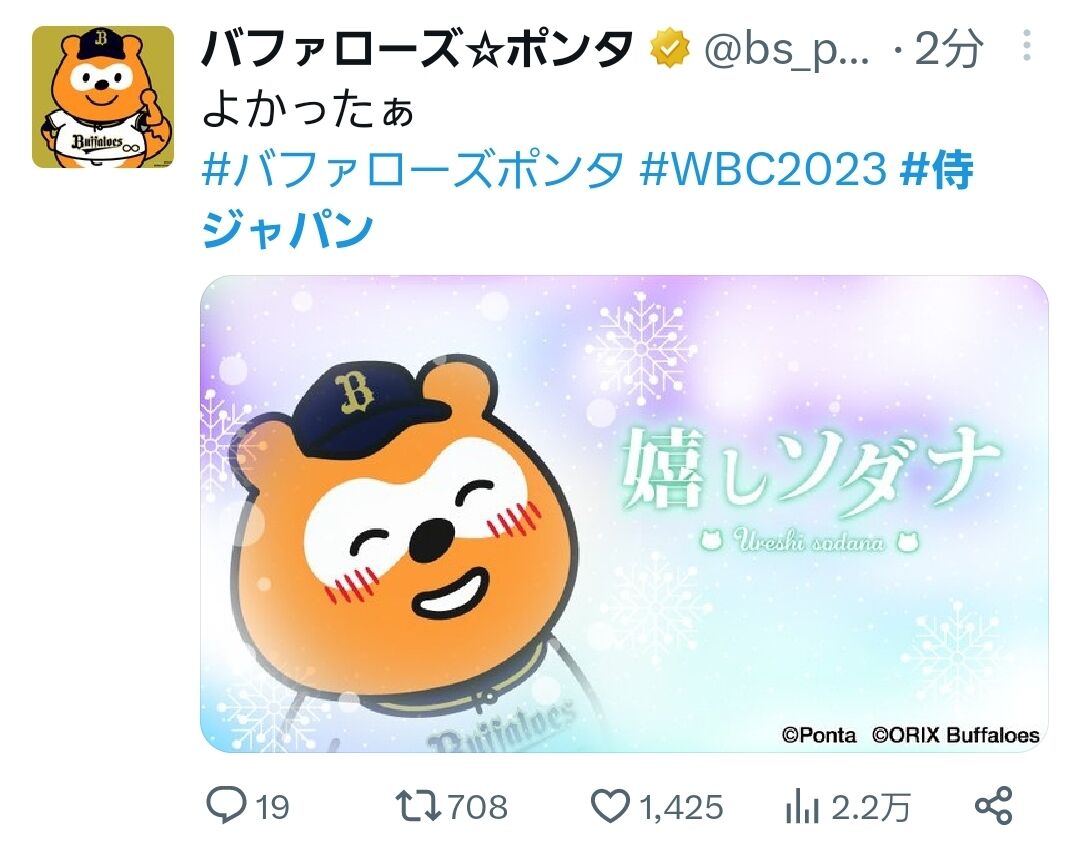Open the account name バファローズ☆ポンタ
1080x845 pixels.
(417, 48)
